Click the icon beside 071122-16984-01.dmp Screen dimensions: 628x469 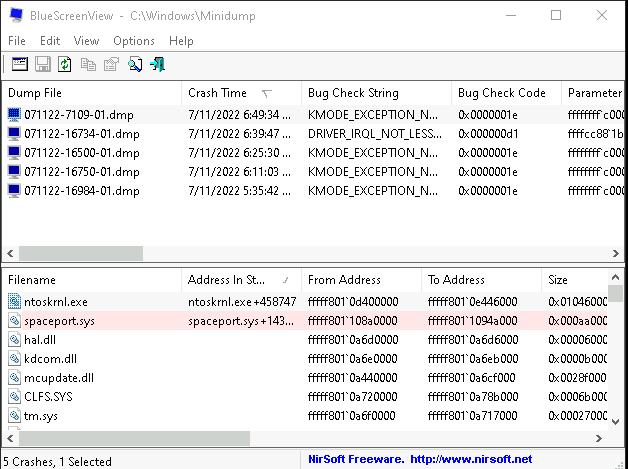click(x=14, y=191)
